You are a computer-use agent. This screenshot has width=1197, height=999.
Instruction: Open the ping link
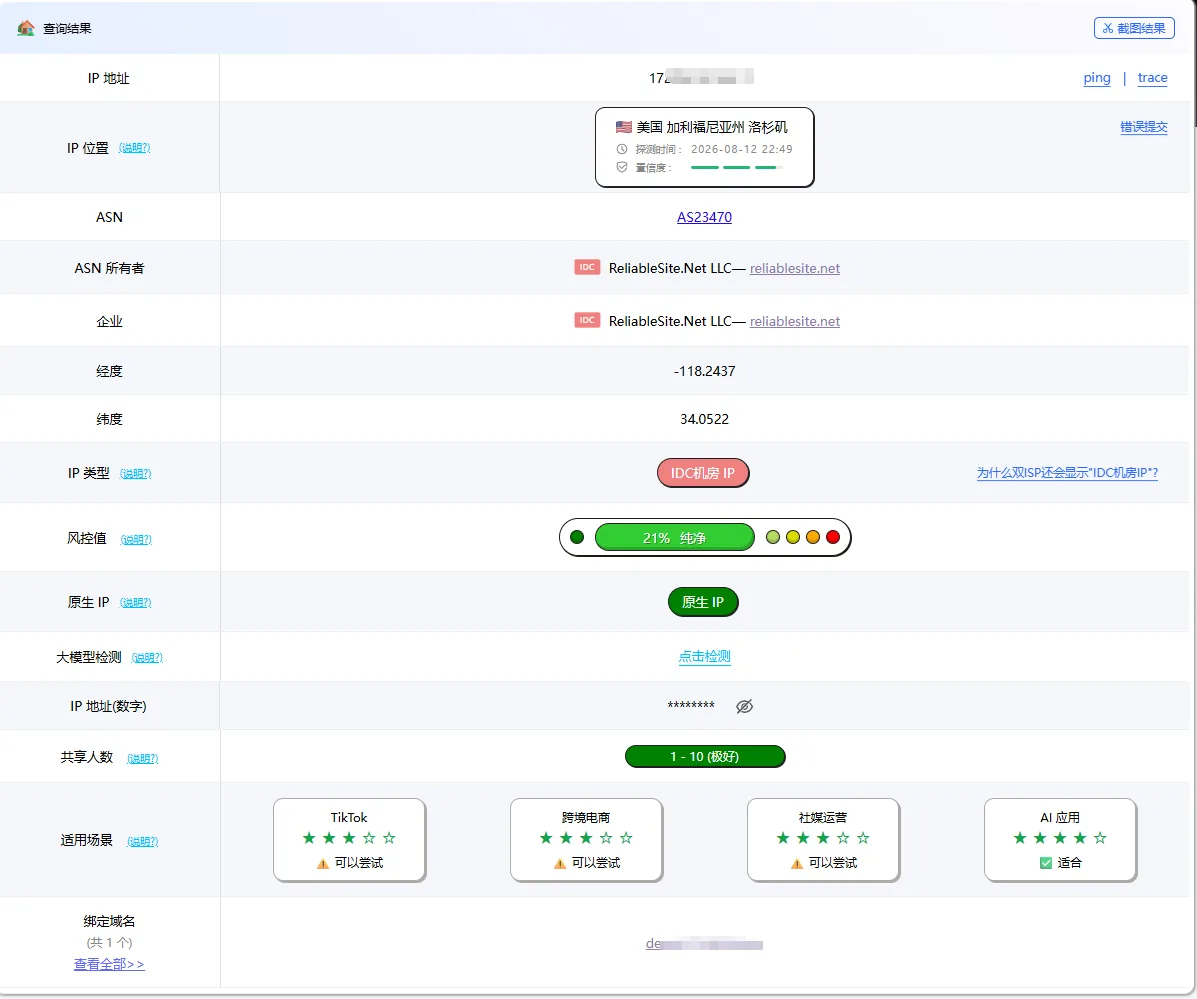pos(1096,78)
